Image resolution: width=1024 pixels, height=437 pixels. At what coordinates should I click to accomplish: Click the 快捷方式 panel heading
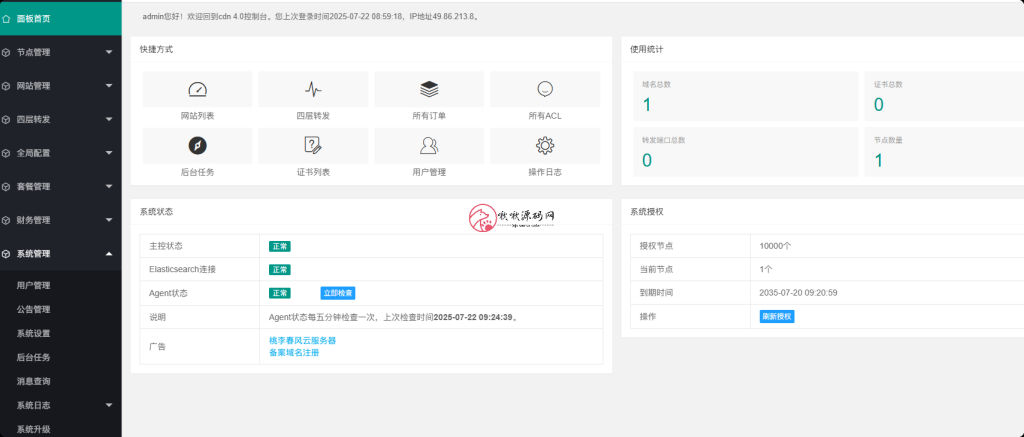coord(157,49)
